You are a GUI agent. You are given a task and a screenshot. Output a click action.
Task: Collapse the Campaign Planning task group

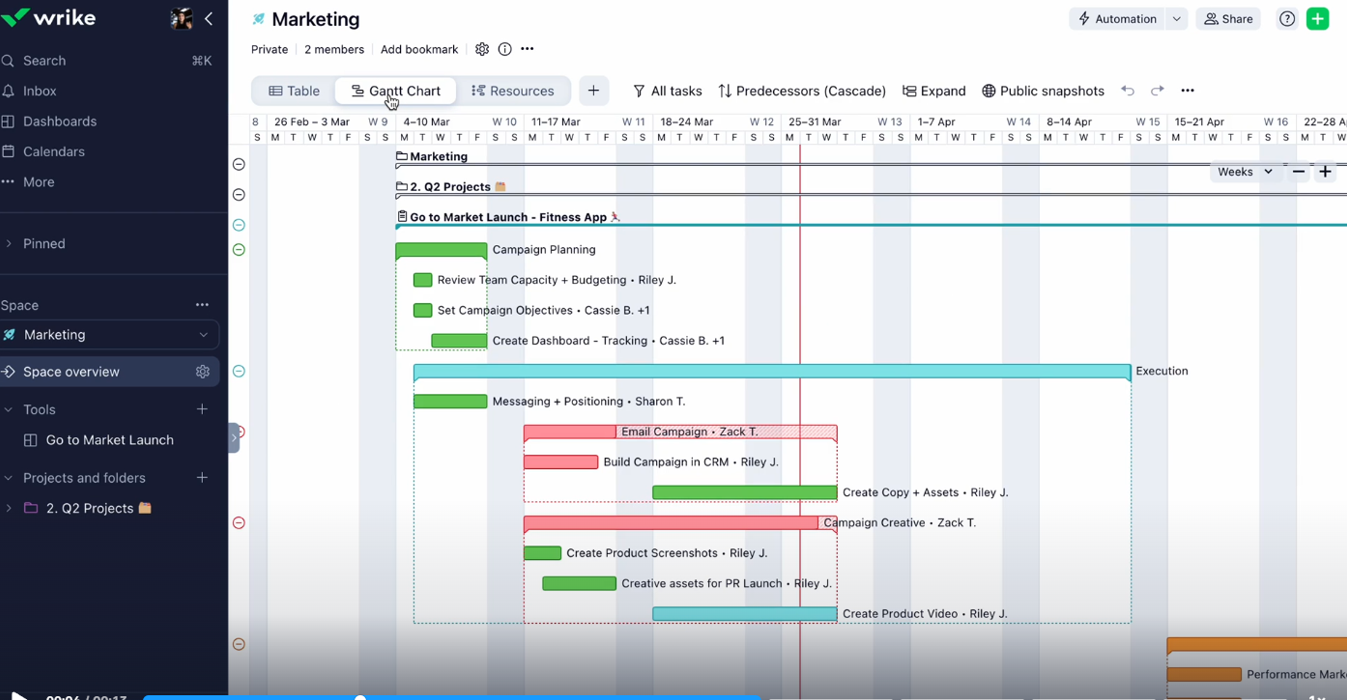click(x=239, y=250)
